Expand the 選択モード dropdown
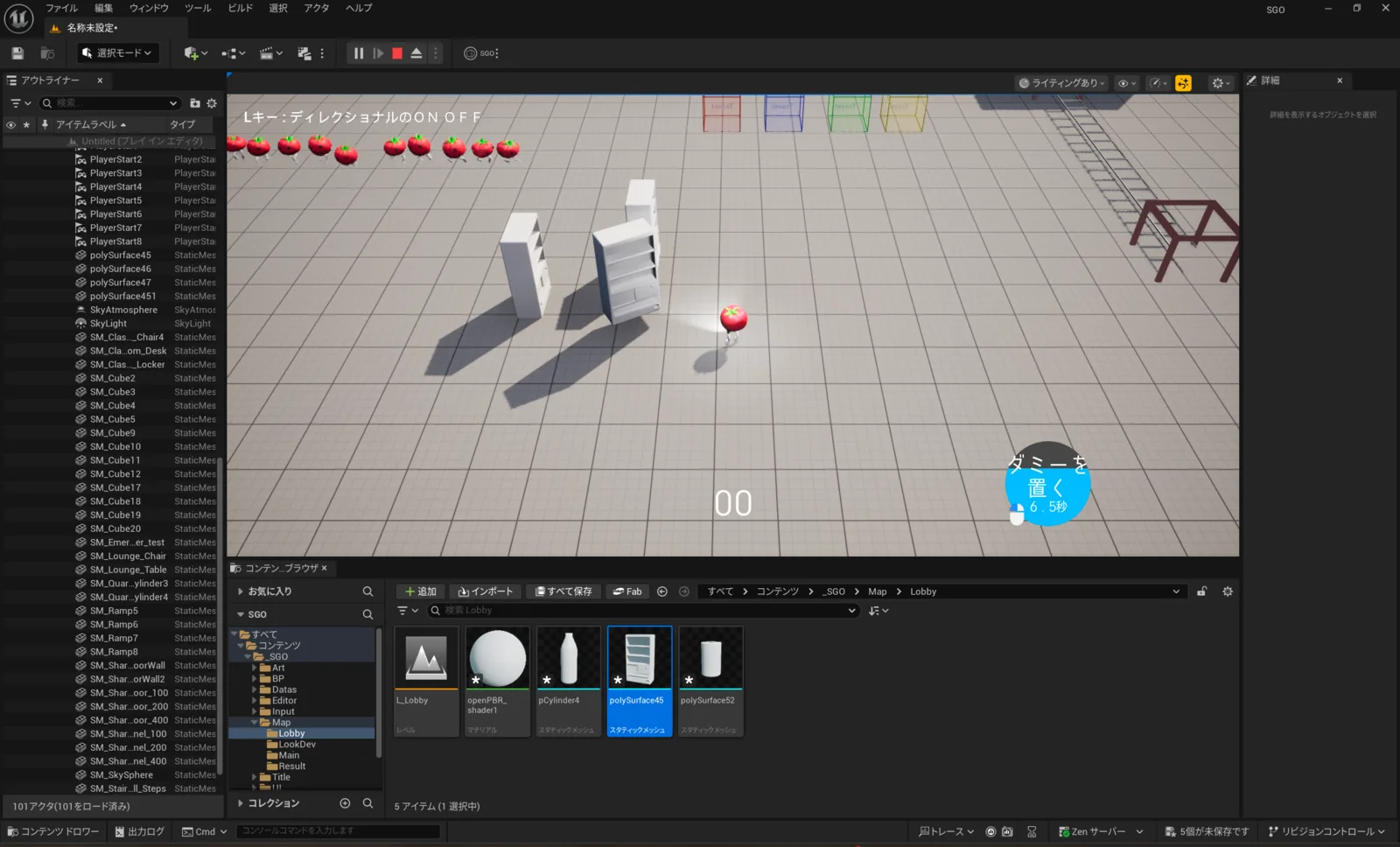 [118, 53]
